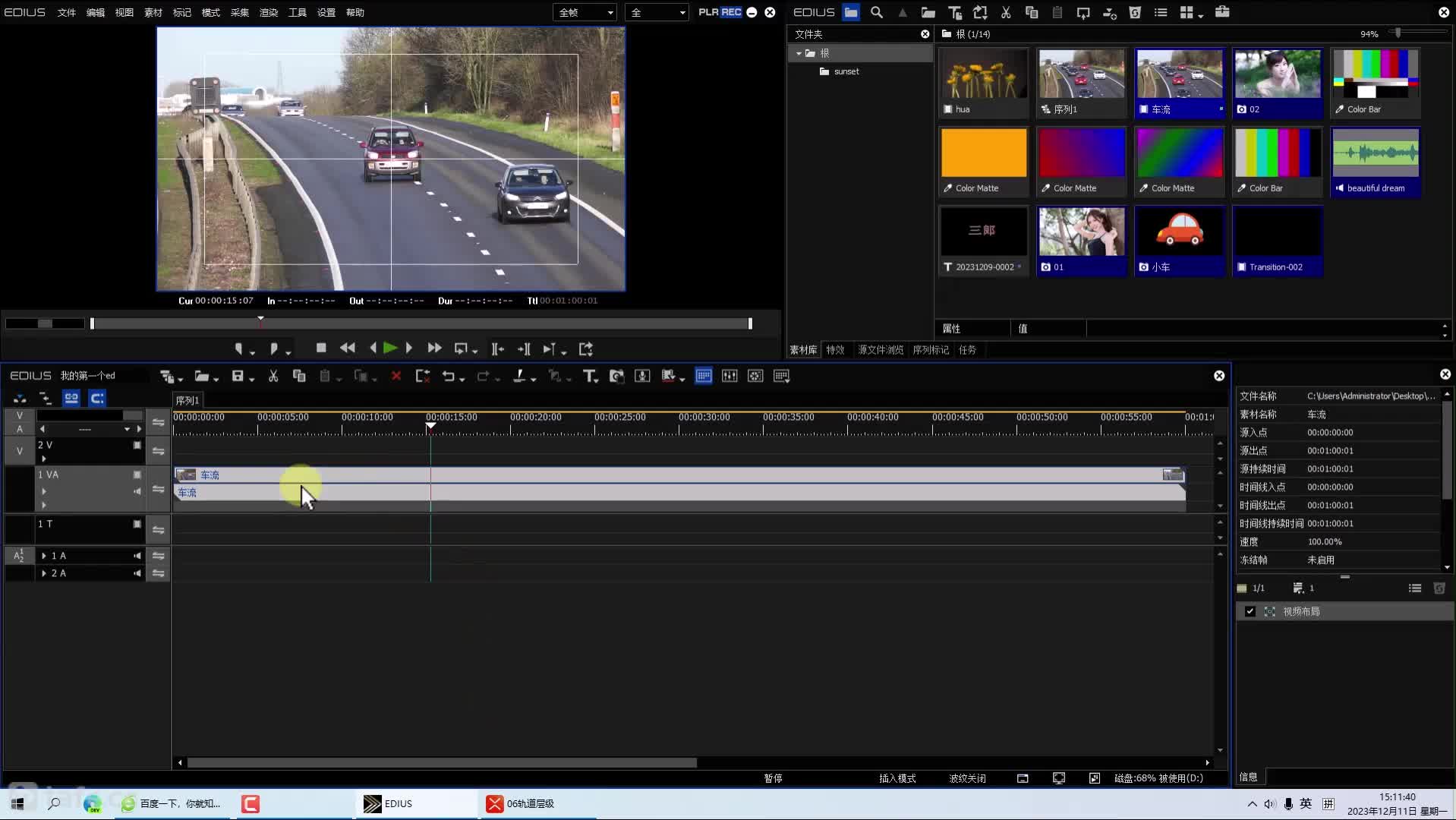This screenshot has height=820, width=1456.
Task: Click the copy icon in the bin toolbar
Action: 1032,12
